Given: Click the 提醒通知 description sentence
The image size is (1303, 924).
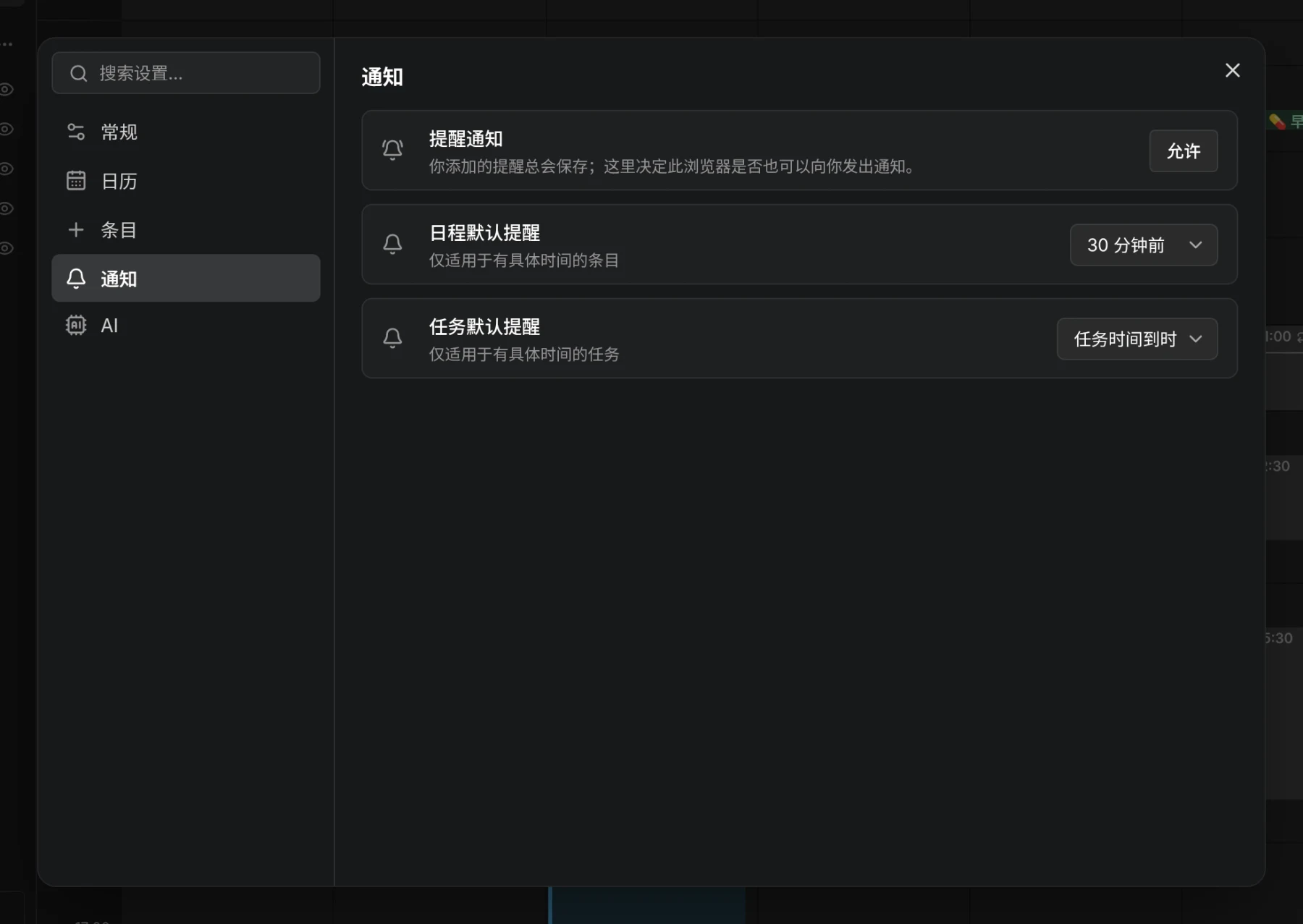Looking at the screenshot, I should [x=673, y=166].
